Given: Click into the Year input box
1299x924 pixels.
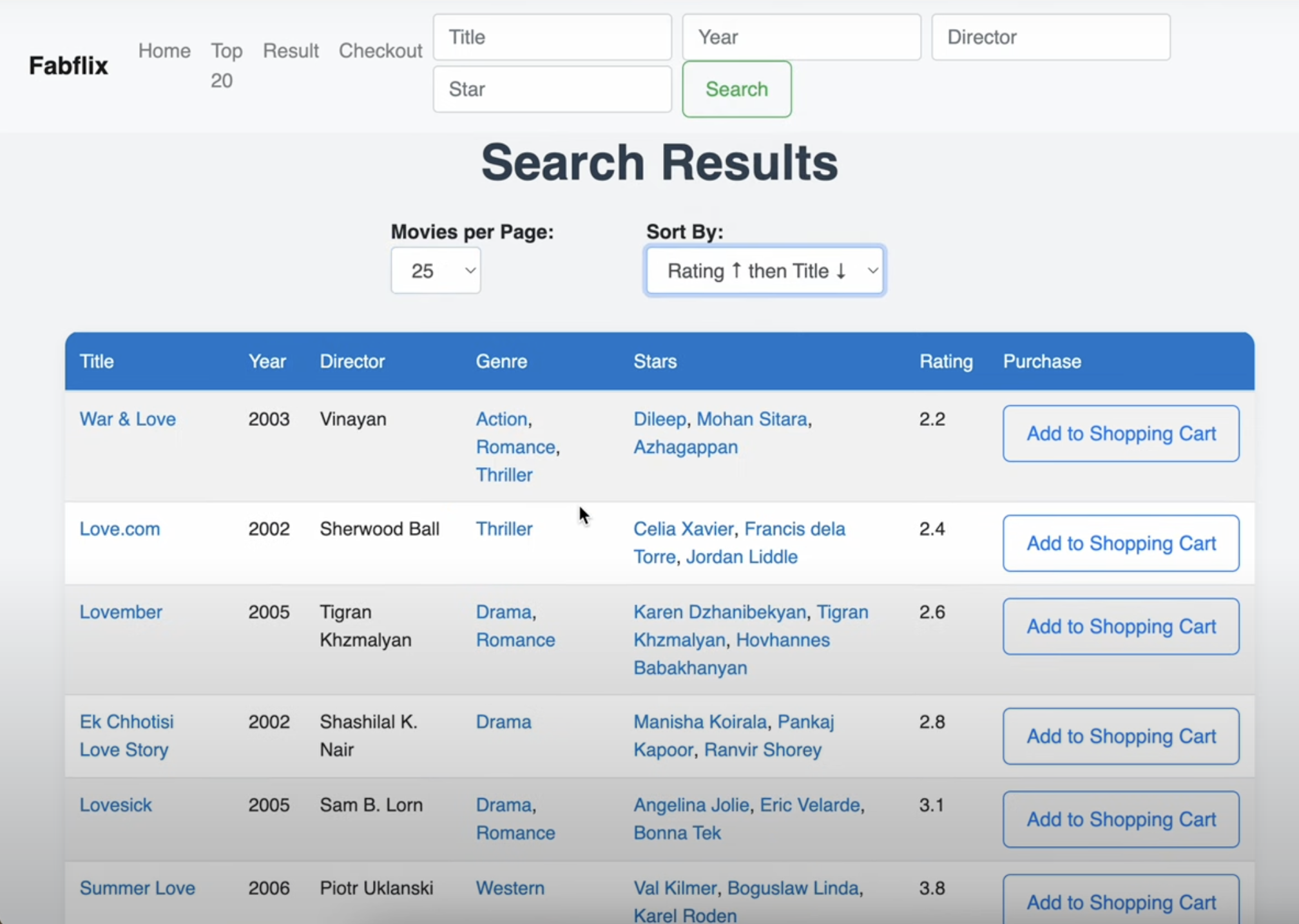Looking at the screenshot, I should tap(802, 37).
